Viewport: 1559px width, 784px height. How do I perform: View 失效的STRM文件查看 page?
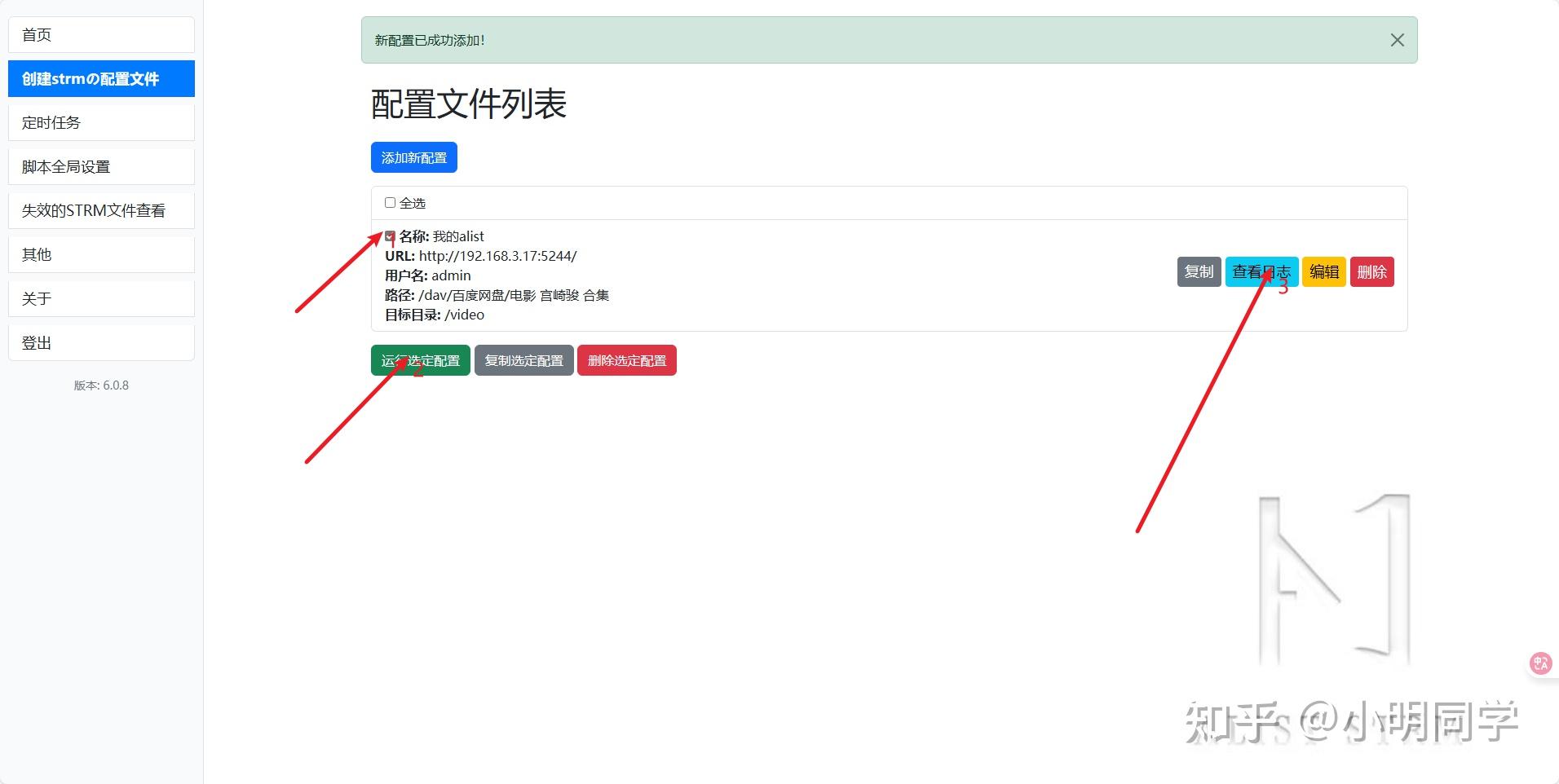coord(101,209)
